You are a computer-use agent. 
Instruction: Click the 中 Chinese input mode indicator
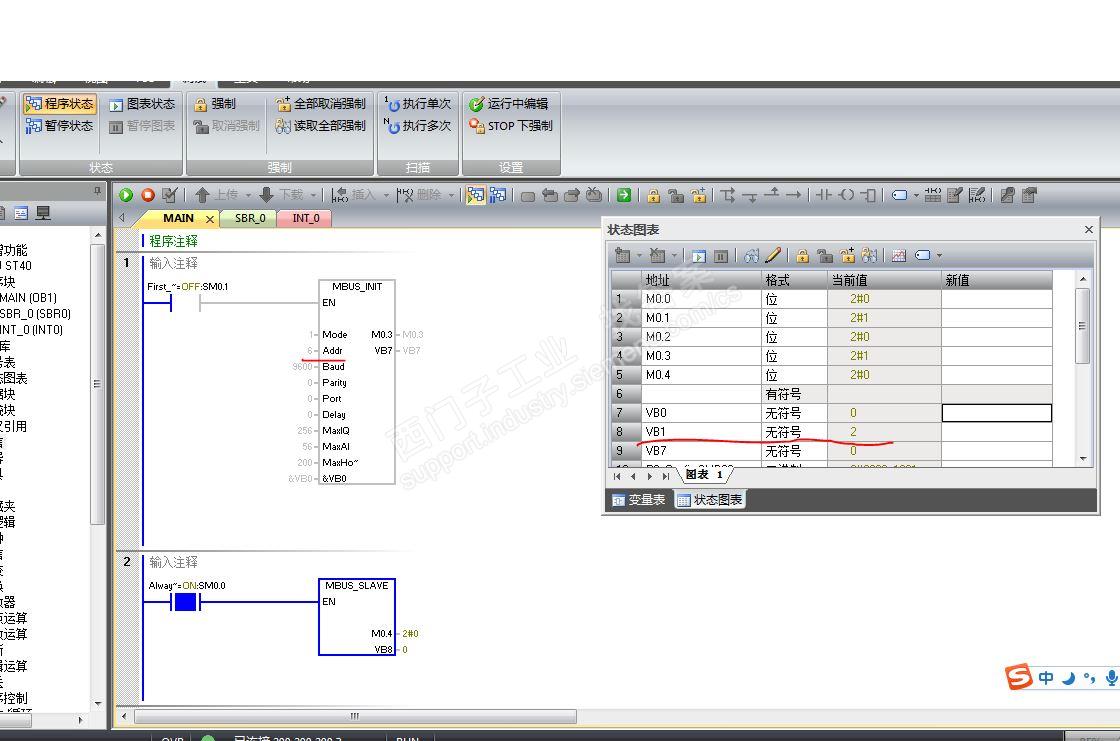point(1046,677)
